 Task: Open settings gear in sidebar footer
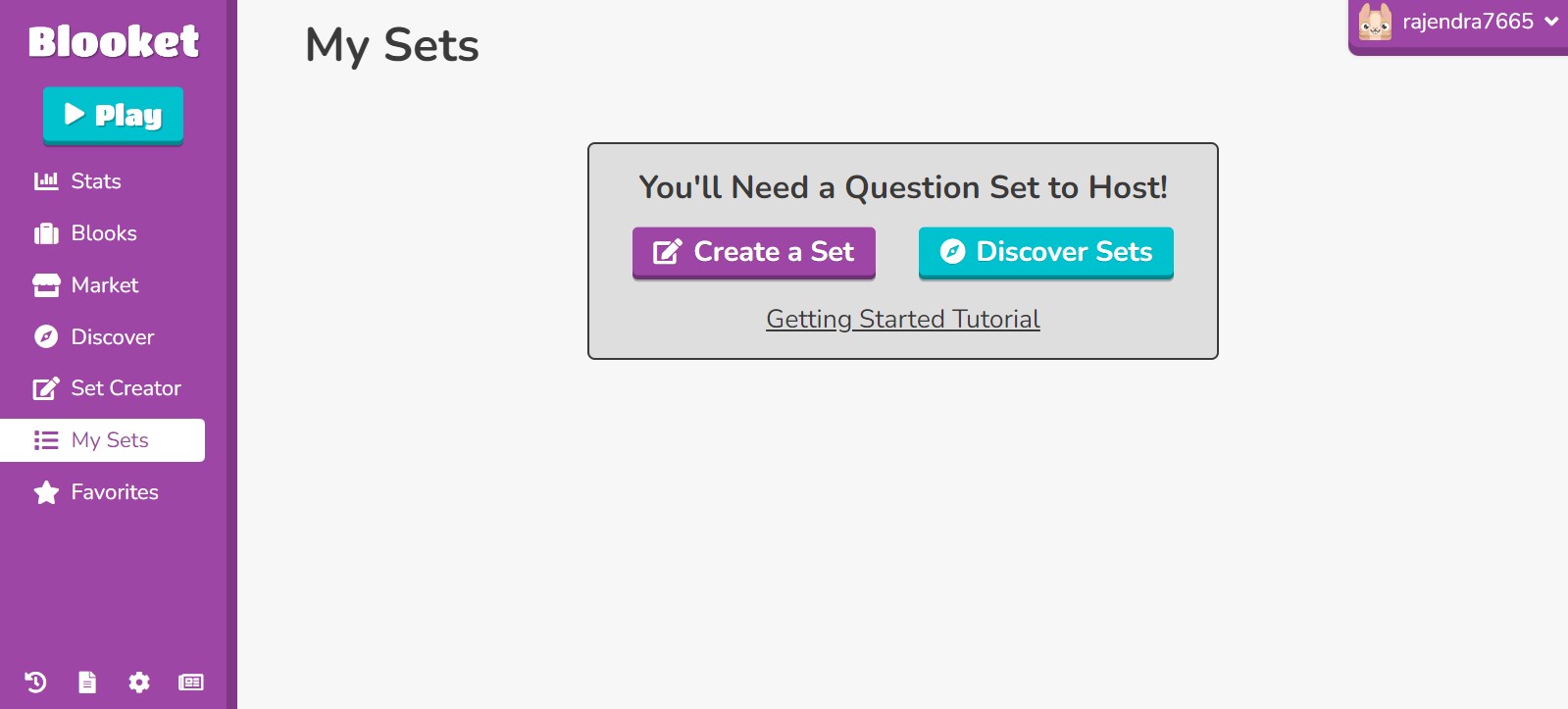click(x=139, y=683)
